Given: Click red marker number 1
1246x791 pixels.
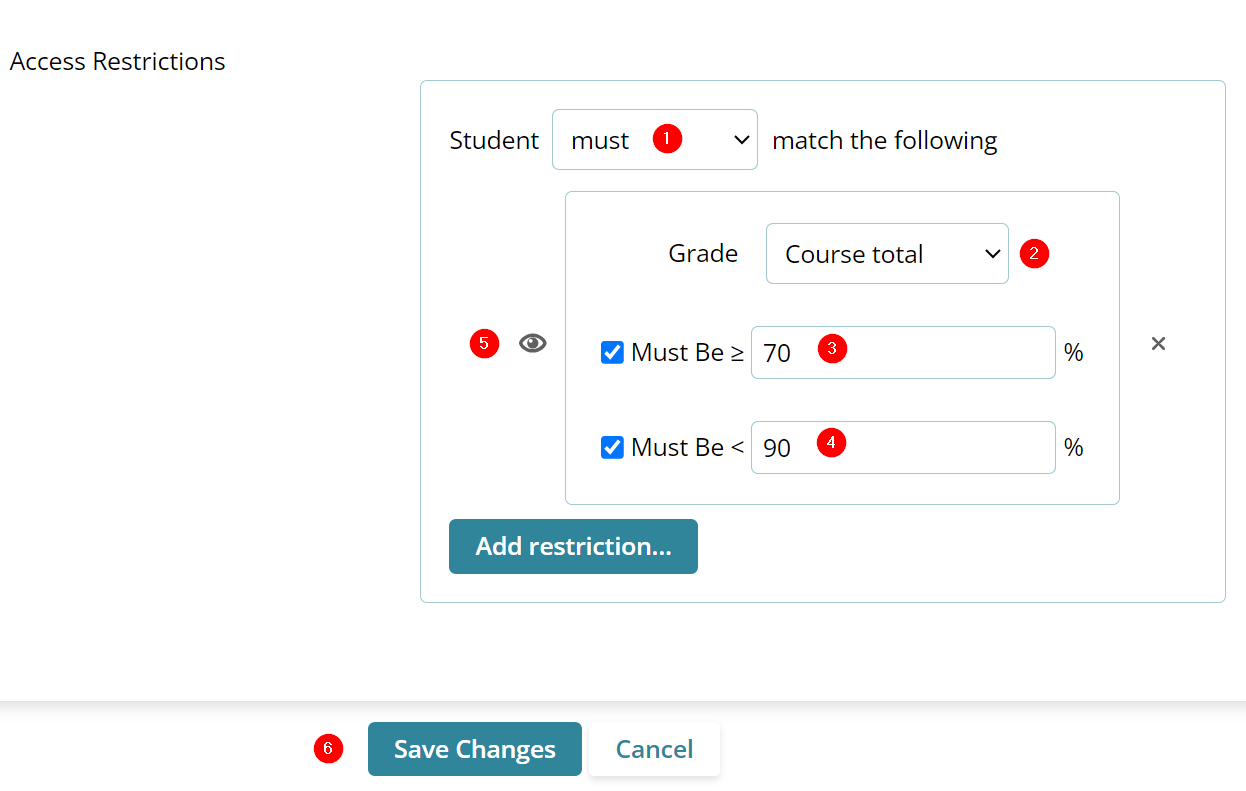Looking at the screenshot, I should tap(667, 139).
